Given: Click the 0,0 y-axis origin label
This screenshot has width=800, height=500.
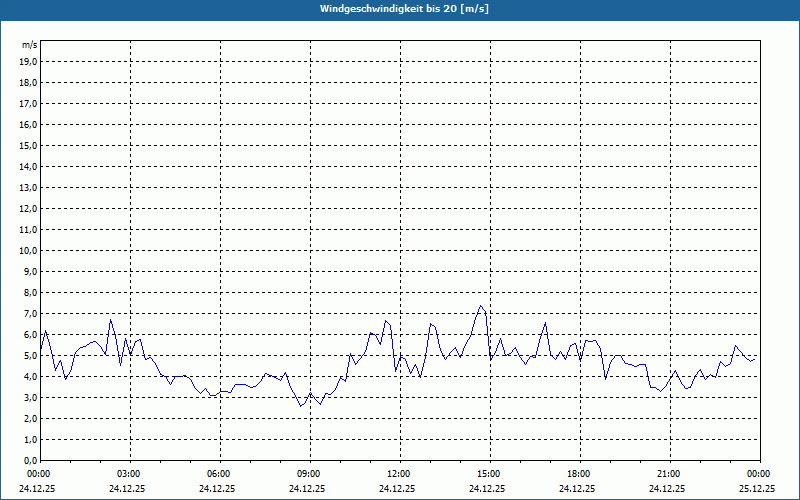Looking at the screenshot, I should tap(29, 460).
